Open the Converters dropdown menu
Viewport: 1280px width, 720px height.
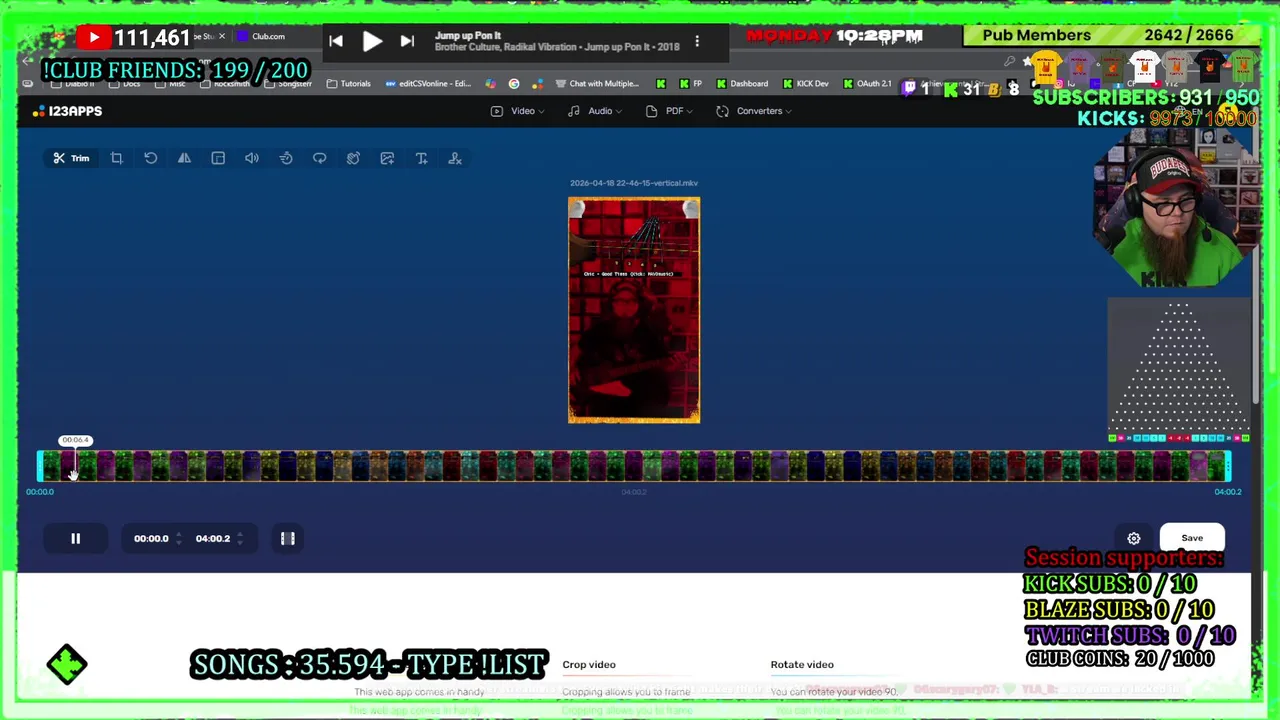pyautogui.click(x=754, y=111)
